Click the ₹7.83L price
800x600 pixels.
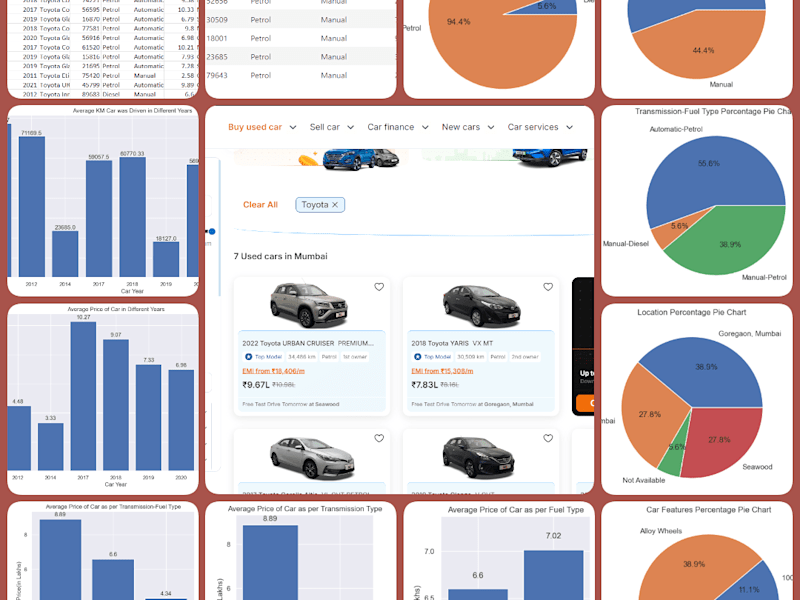[424, 385]
